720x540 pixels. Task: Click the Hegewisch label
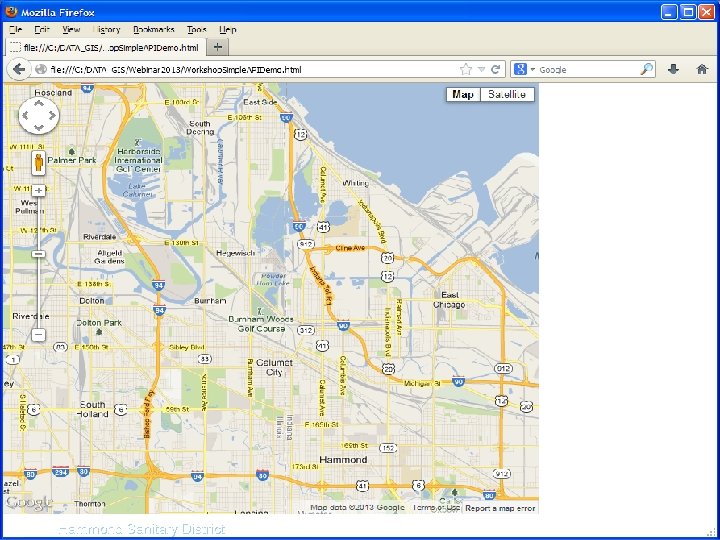[x=236, y=253]
